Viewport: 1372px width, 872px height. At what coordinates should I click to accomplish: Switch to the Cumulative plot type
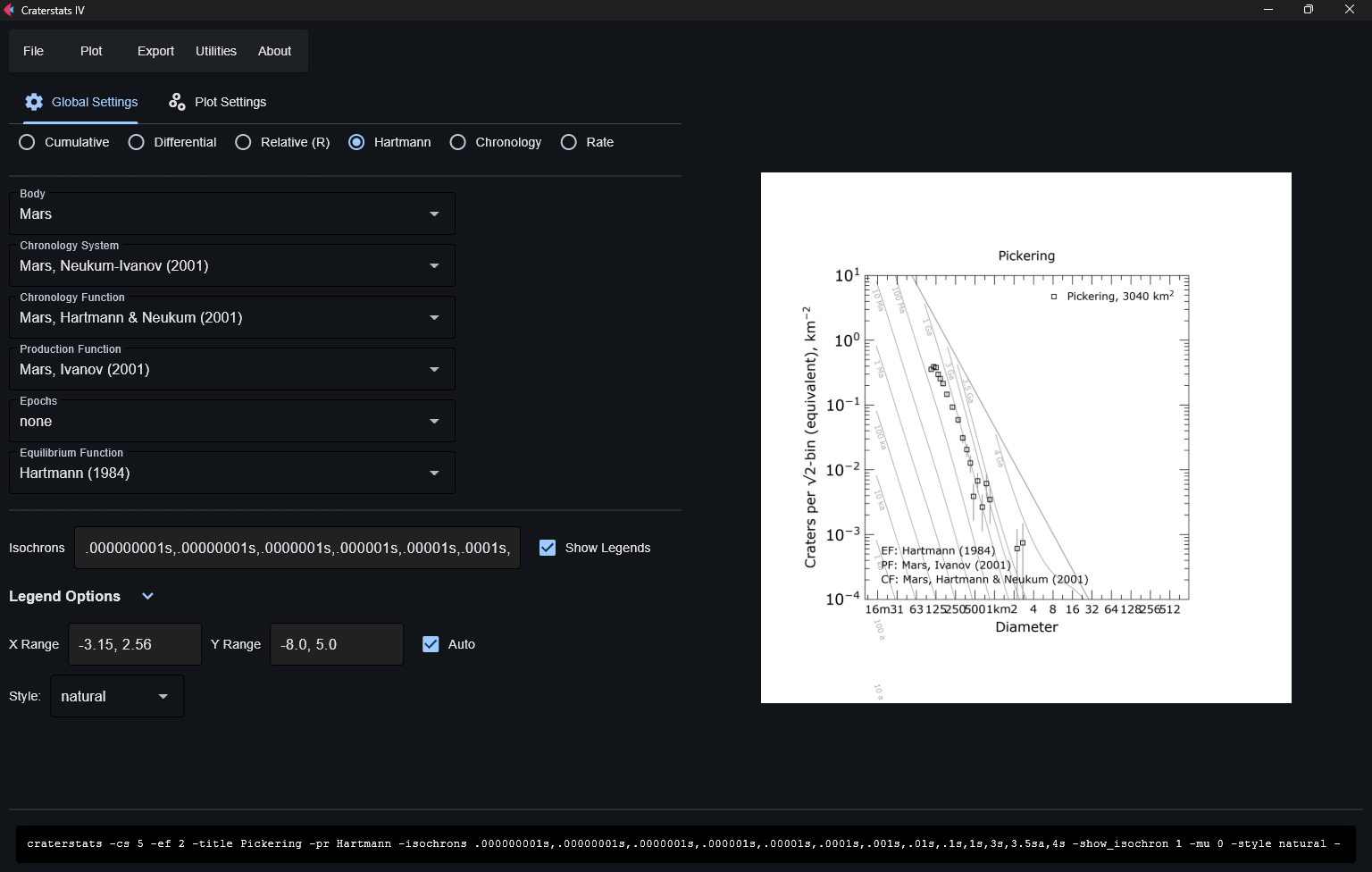click(x=26, y=142)
